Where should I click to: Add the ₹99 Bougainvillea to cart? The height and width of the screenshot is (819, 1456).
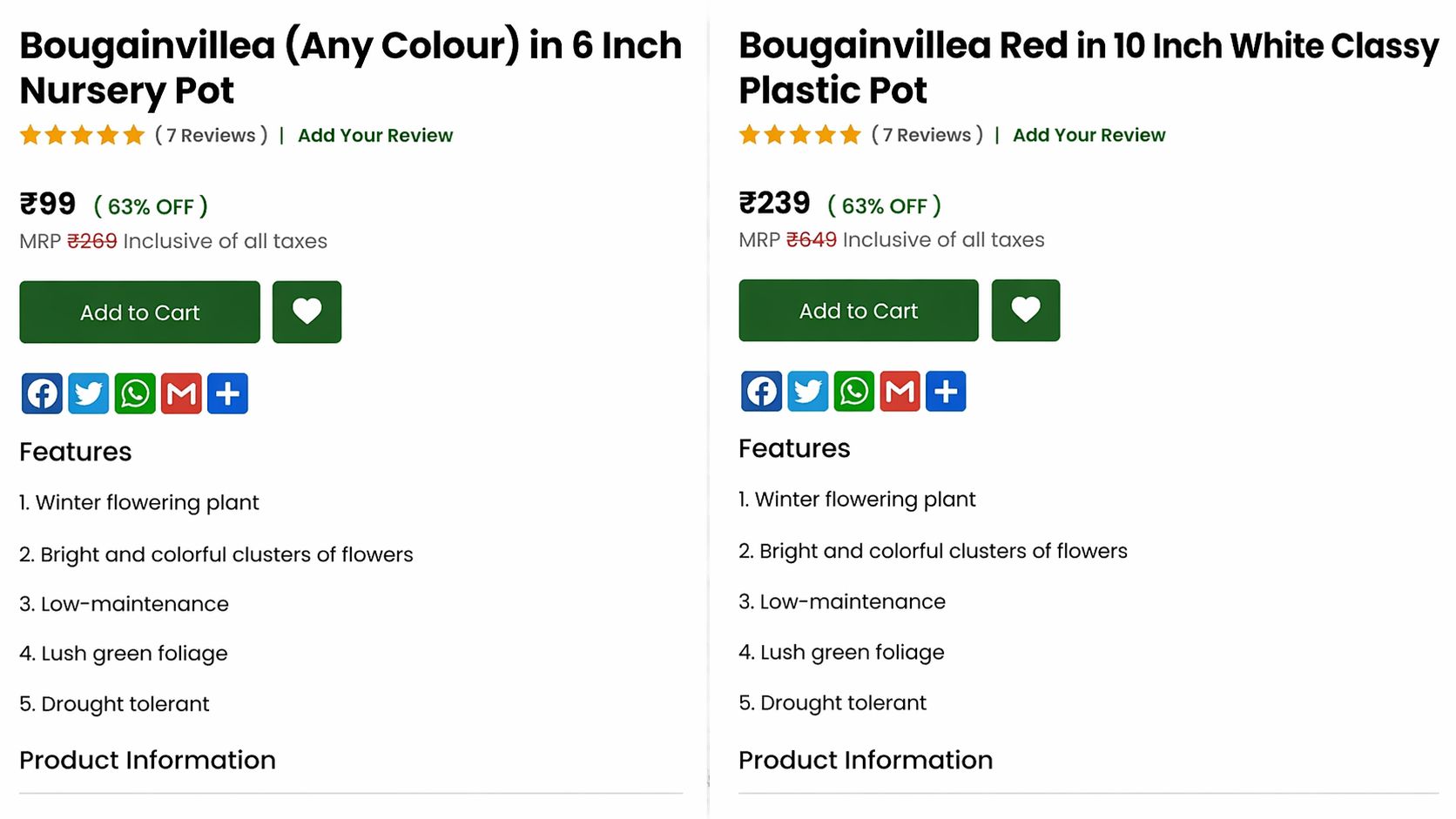coord(139,312)
